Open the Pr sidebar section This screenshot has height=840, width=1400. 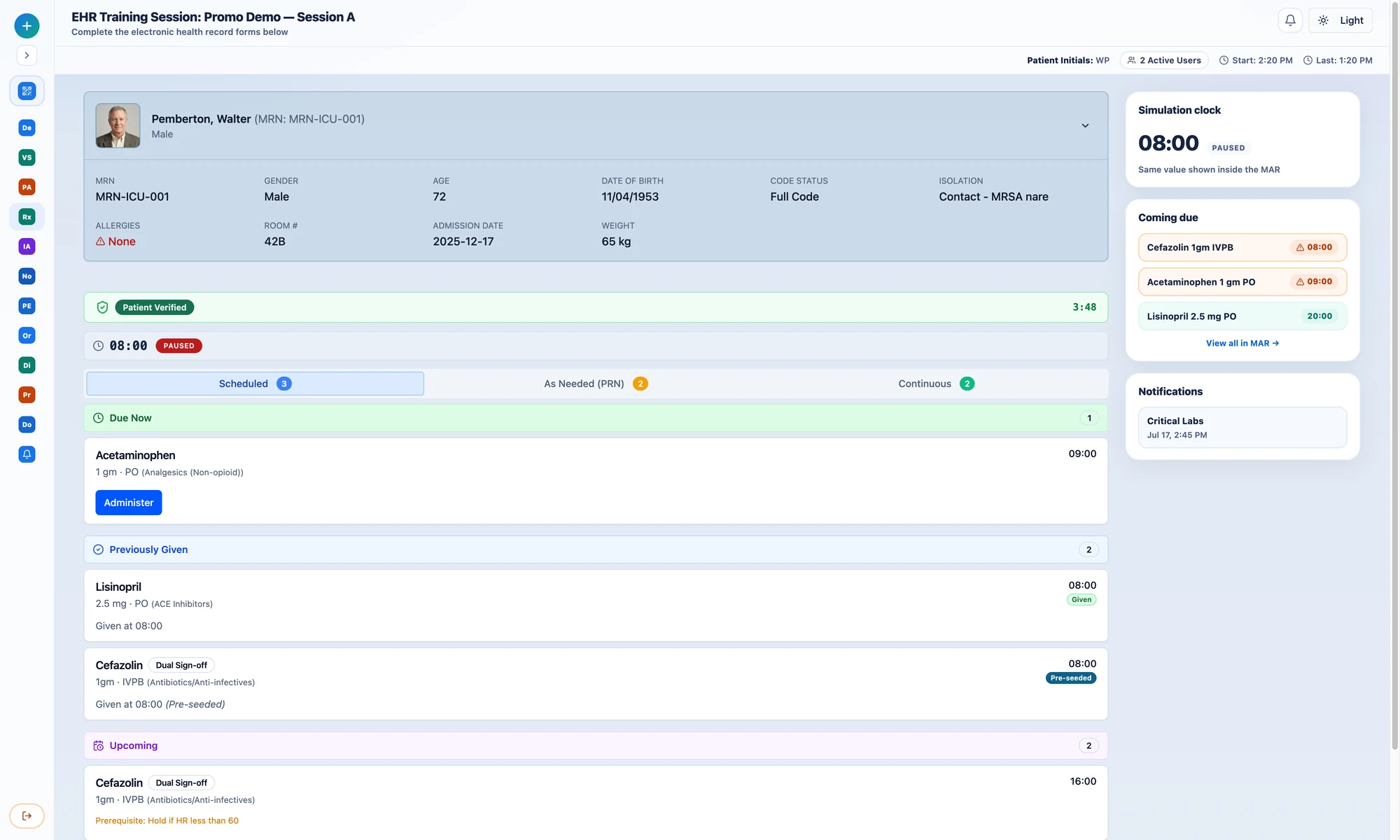click(27, 395)
